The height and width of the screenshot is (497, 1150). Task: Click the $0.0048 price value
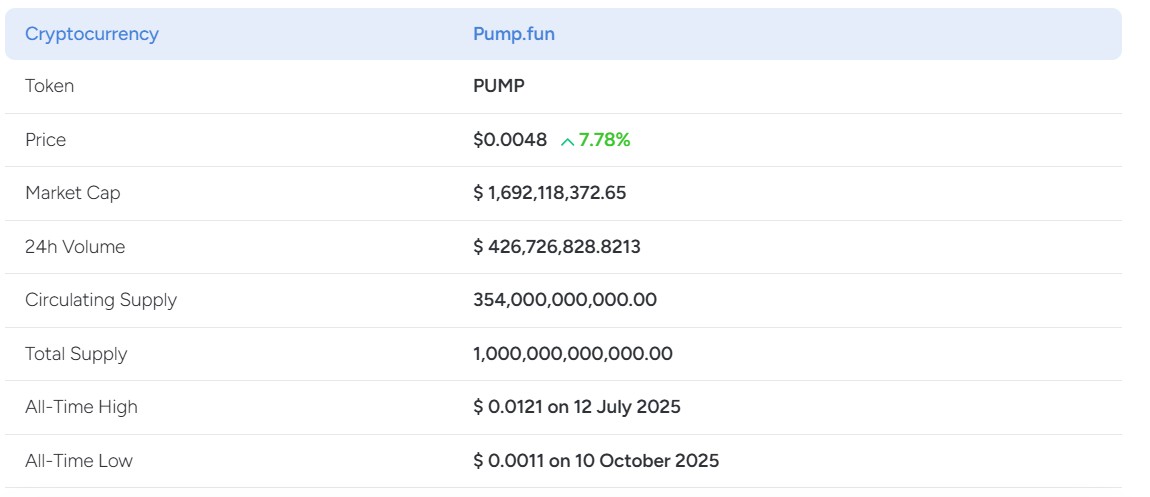[510, 139]
